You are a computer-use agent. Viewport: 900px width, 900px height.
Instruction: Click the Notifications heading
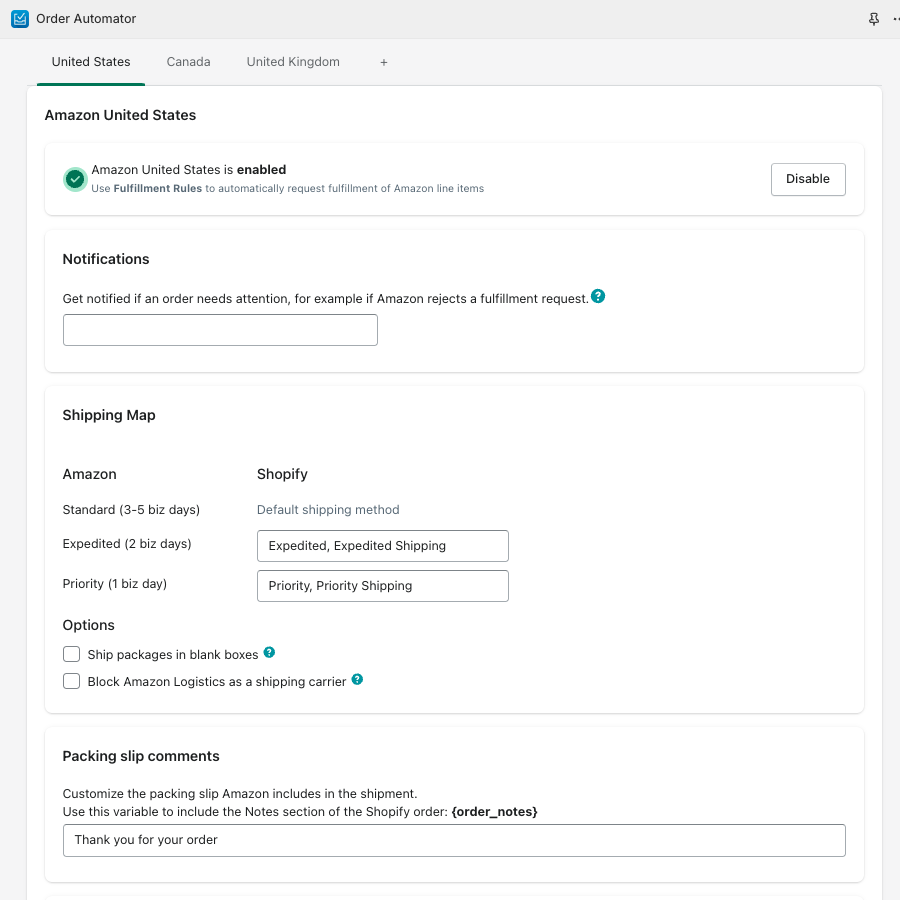[106, 259]
